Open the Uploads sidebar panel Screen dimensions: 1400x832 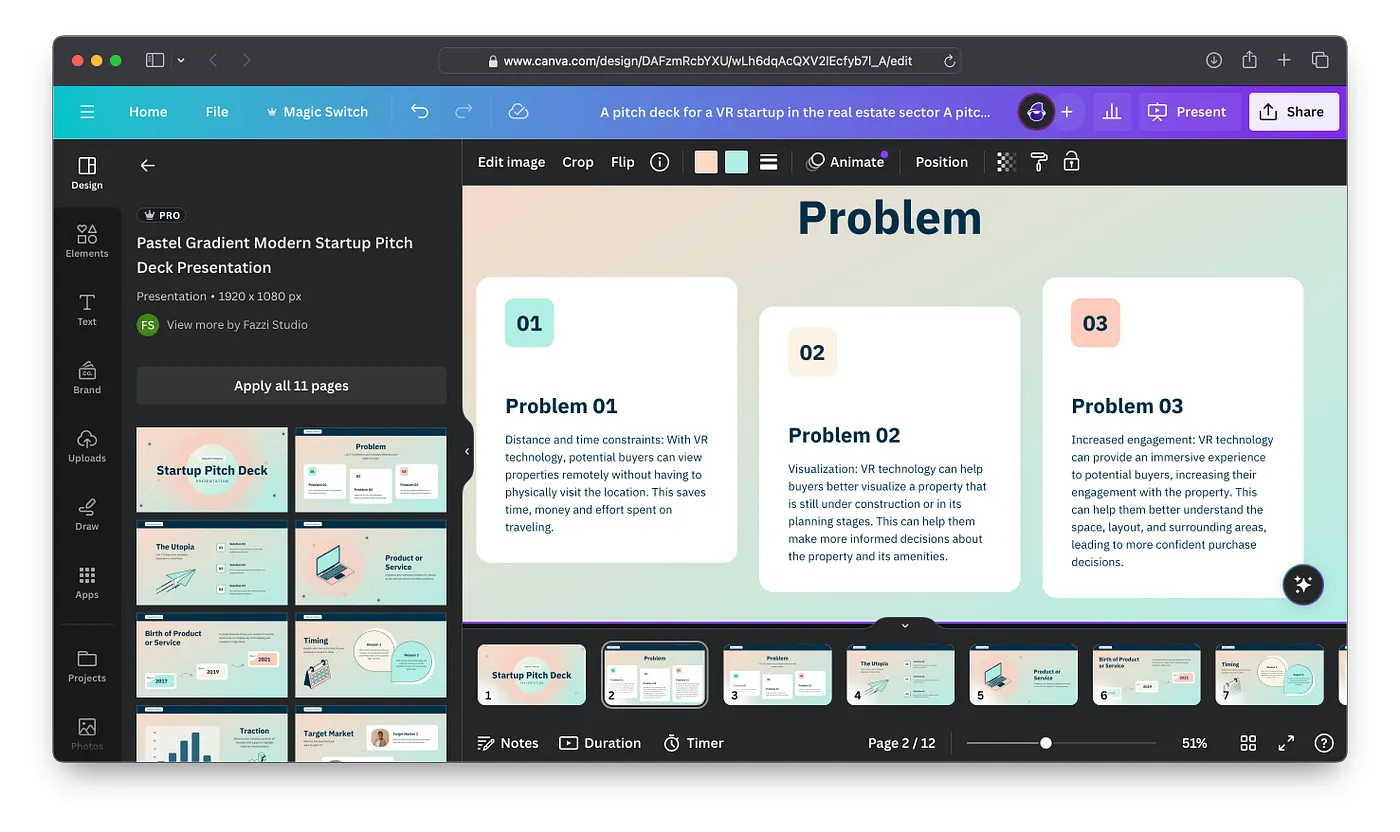click(x=87, y=445)
